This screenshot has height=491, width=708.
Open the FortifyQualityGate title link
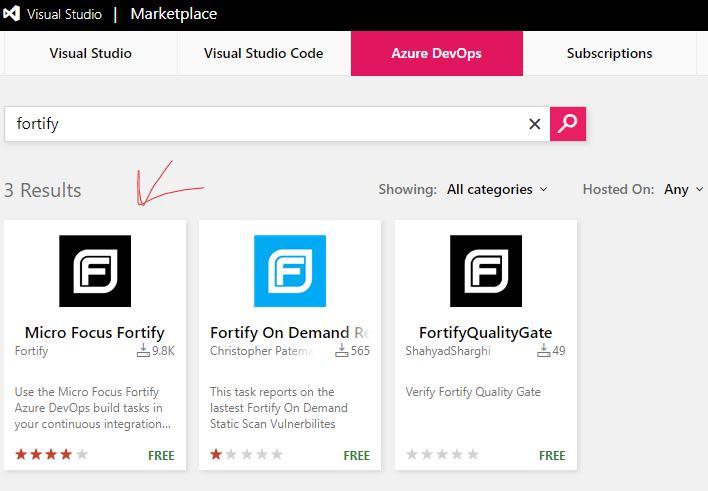click(x=486, y=332)
